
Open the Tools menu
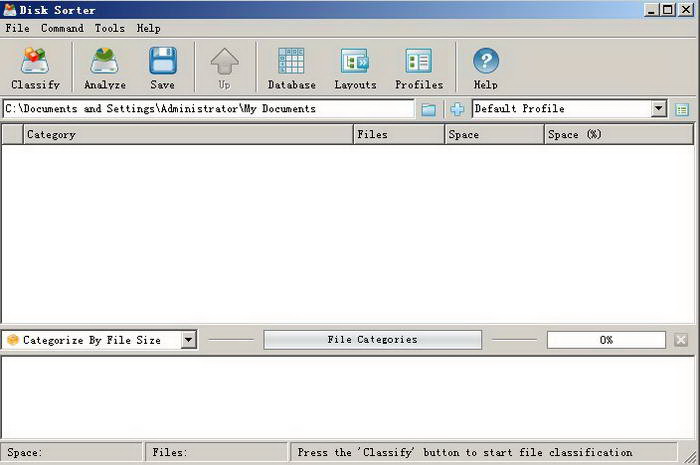(x=109, y=28)
